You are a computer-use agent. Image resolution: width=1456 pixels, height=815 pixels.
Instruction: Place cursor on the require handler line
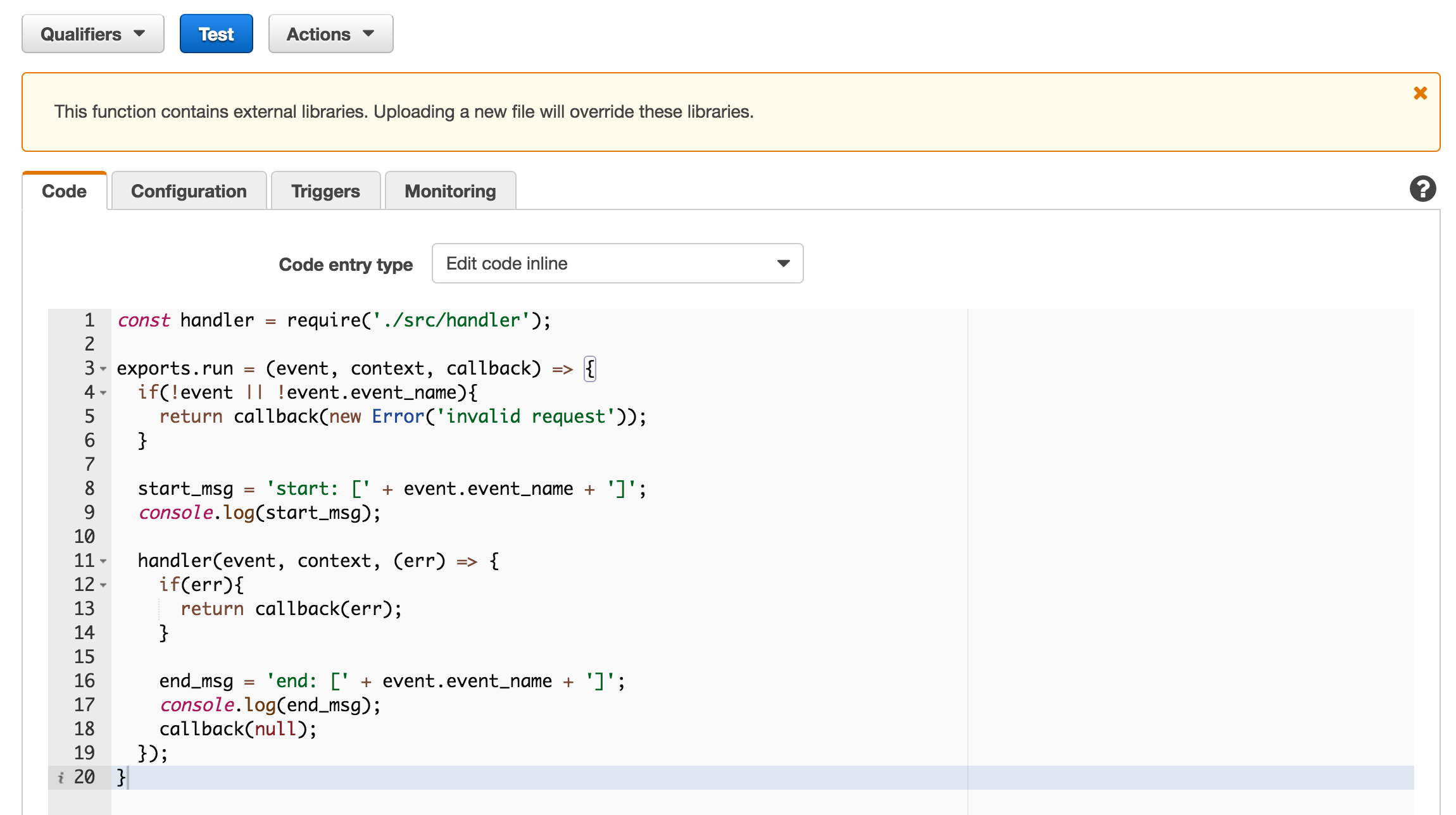point(334,320)
